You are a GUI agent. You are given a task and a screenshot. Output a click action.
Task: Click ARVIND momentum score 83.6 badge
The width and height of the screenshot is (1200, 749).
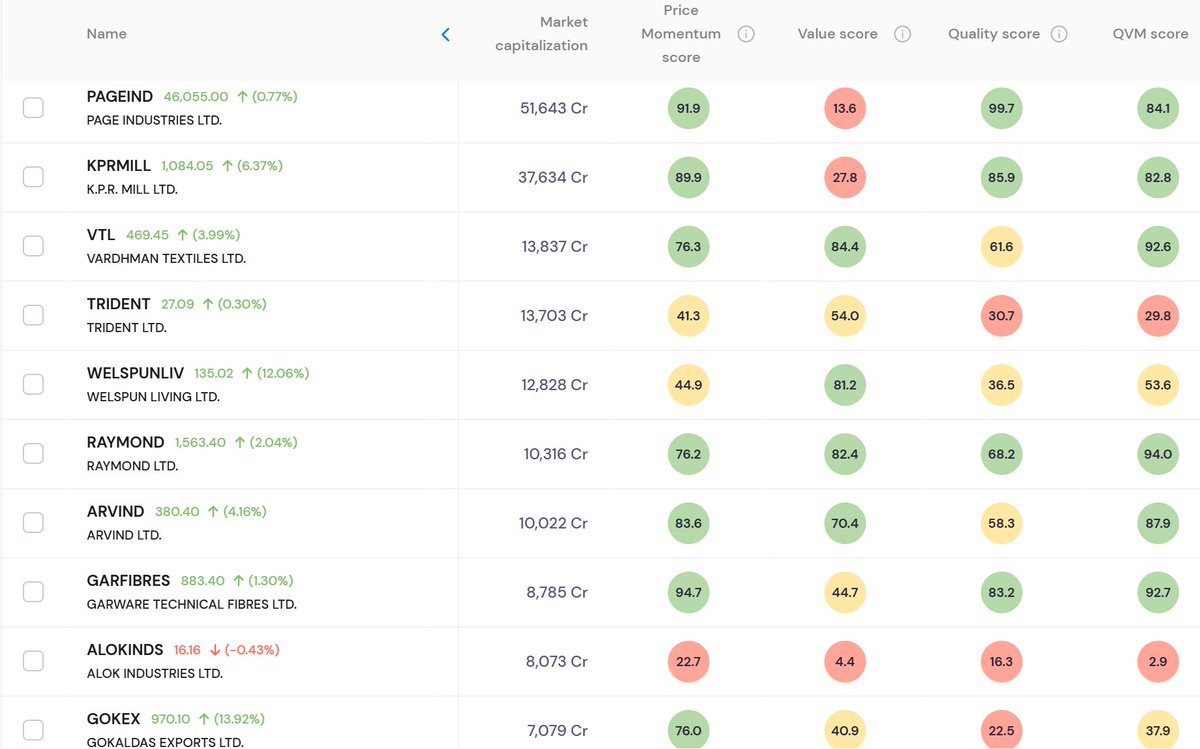click(x=688, y=522)
